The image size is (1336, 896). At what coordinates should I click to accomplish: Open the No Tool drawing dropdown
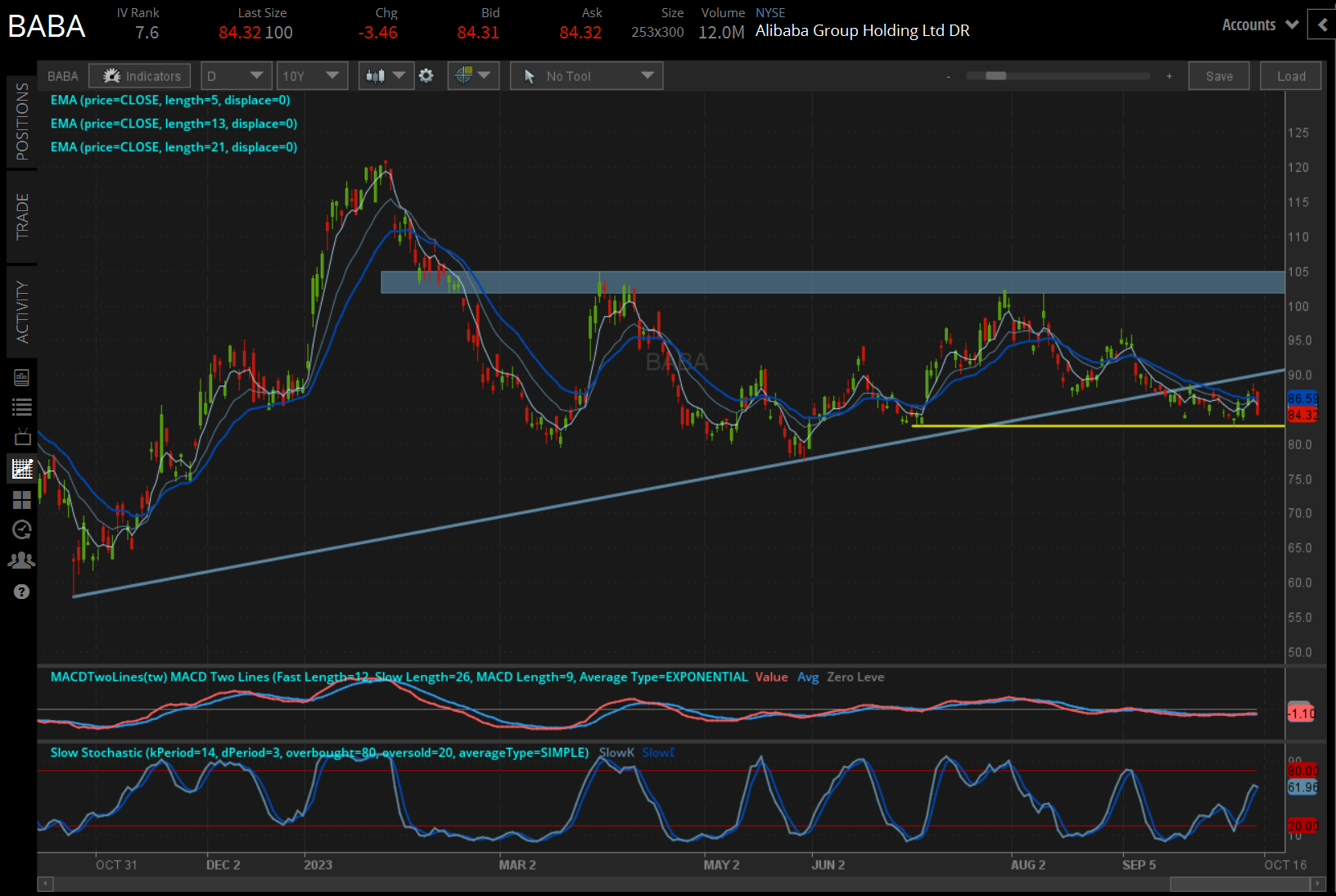point(586,75)
